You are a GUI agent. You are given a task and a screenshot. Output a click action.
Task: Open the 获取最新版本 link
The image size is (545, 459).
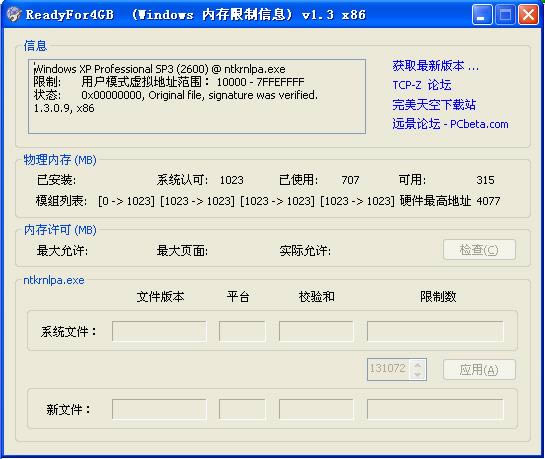point(436,66)
